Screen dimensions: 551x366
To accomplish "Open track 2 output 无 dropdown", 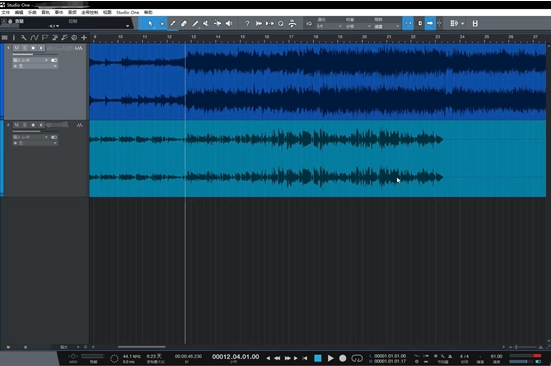I will pyautogui.click(x=35, y=143).
